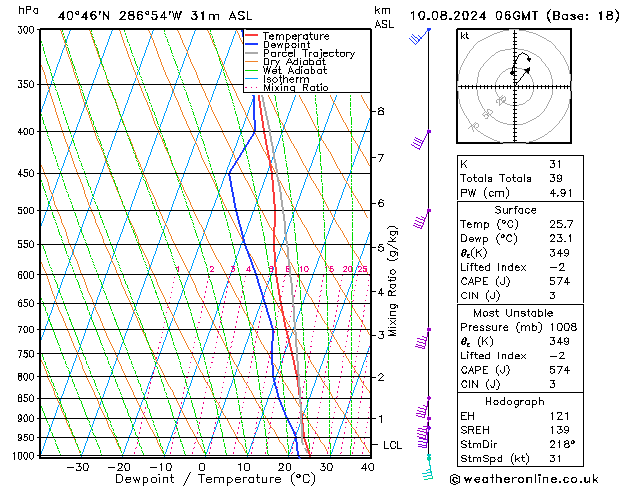This screenshot has height=486, width=629.
Task: Click the Totals Totals value 39
Action: 556,178
